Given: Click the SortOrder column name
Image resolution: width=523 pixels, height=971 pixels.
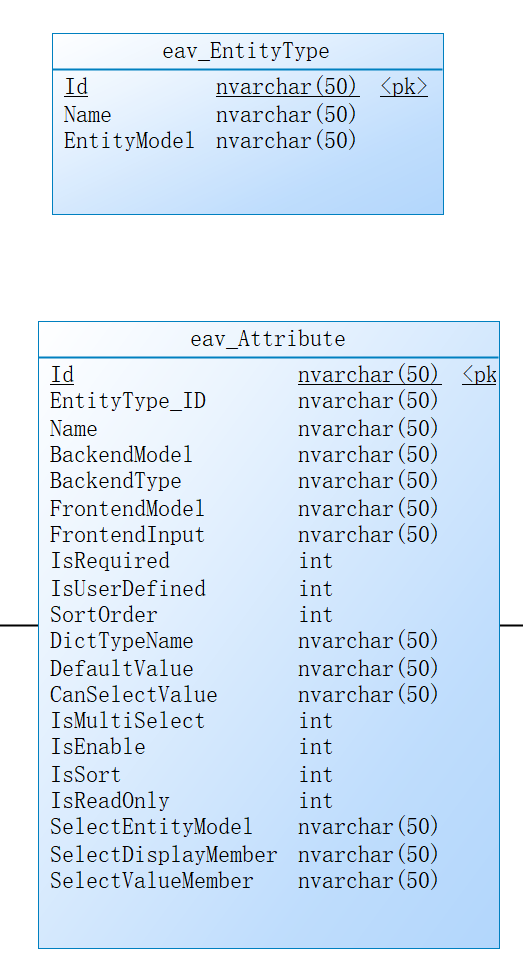Looking at the screenshot, I should 103,615.
